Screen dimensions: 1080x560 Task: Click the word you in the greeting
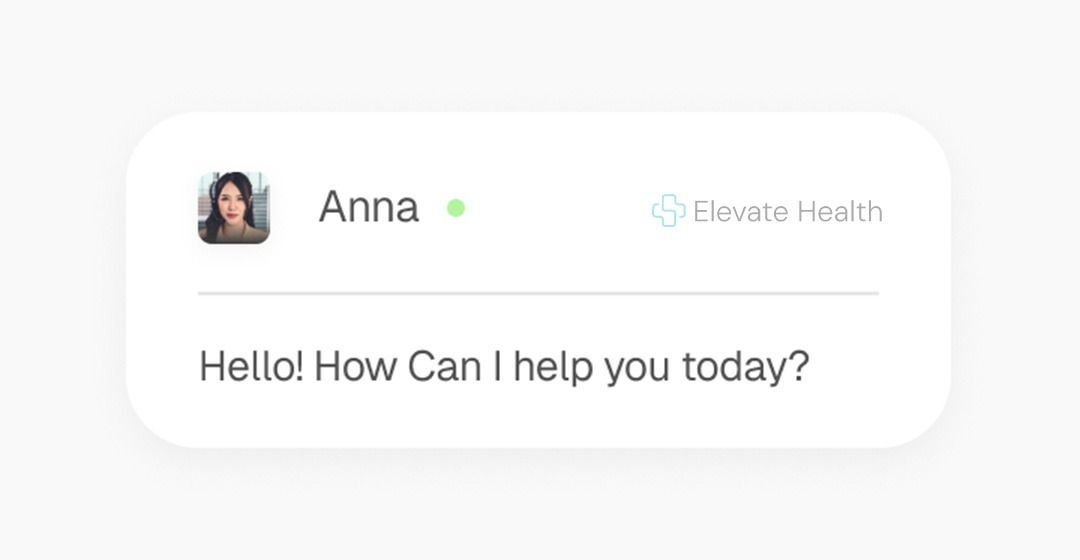tap(637, 370)
